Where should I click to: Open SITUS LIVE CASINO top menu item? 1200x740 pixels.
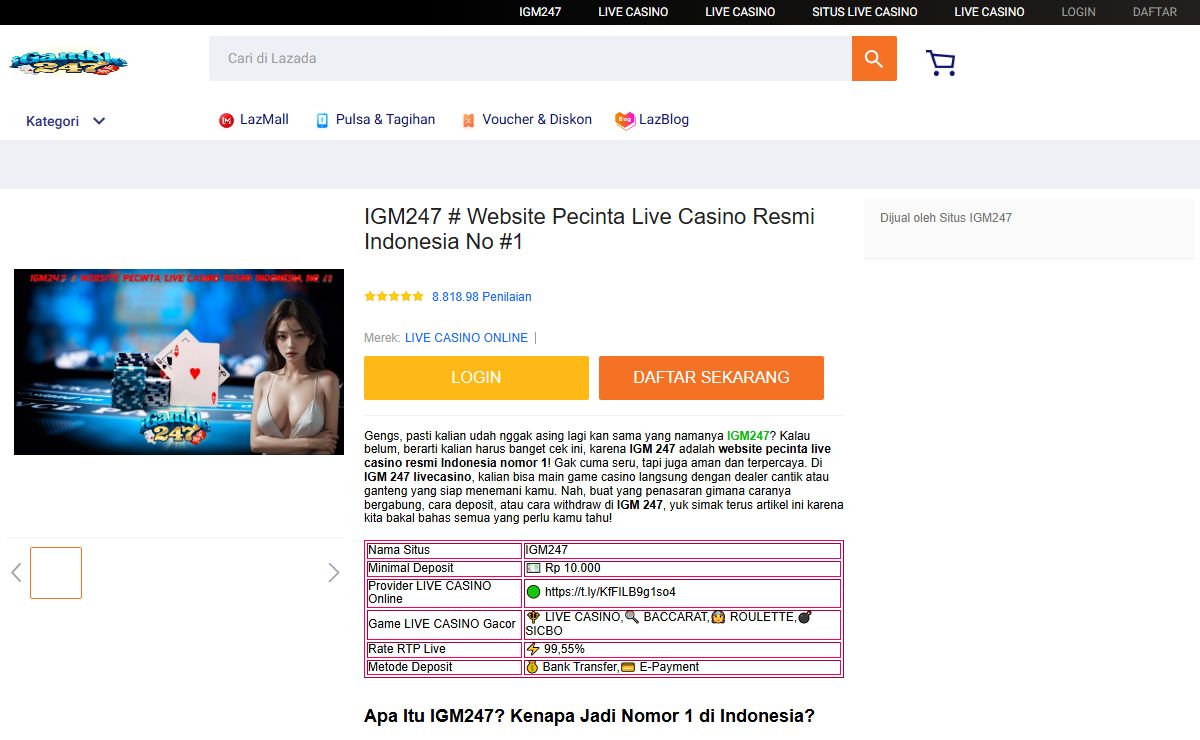pos(865,12)
